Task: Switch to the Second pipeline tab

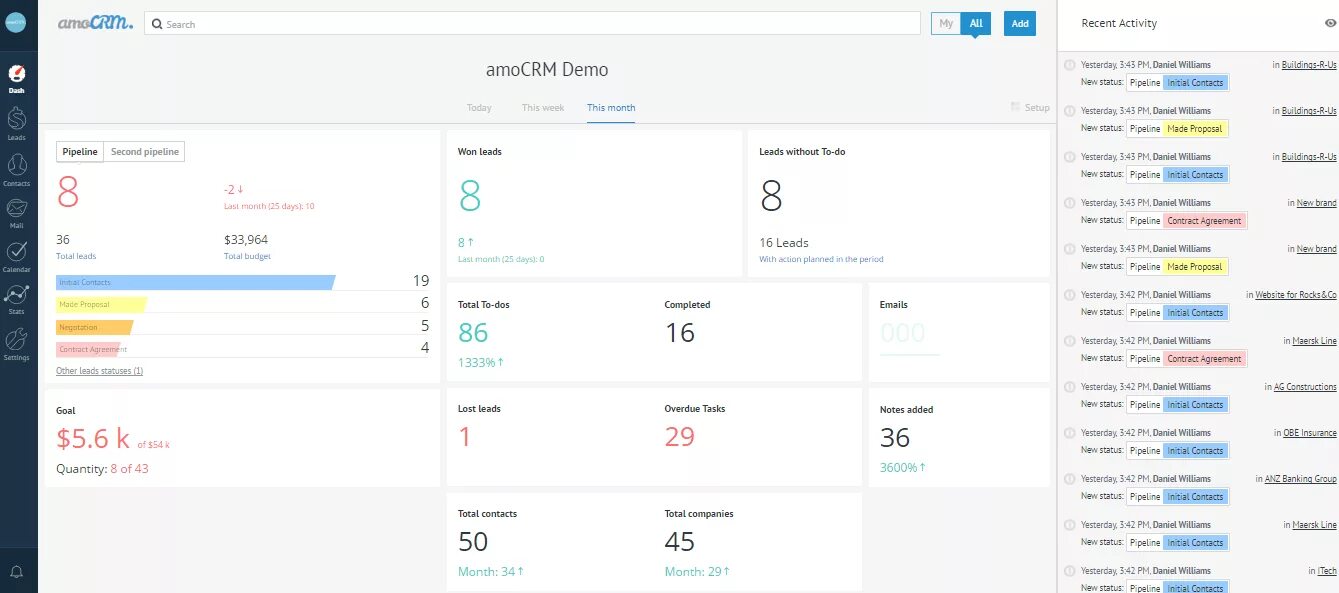Action: (145, 152)
